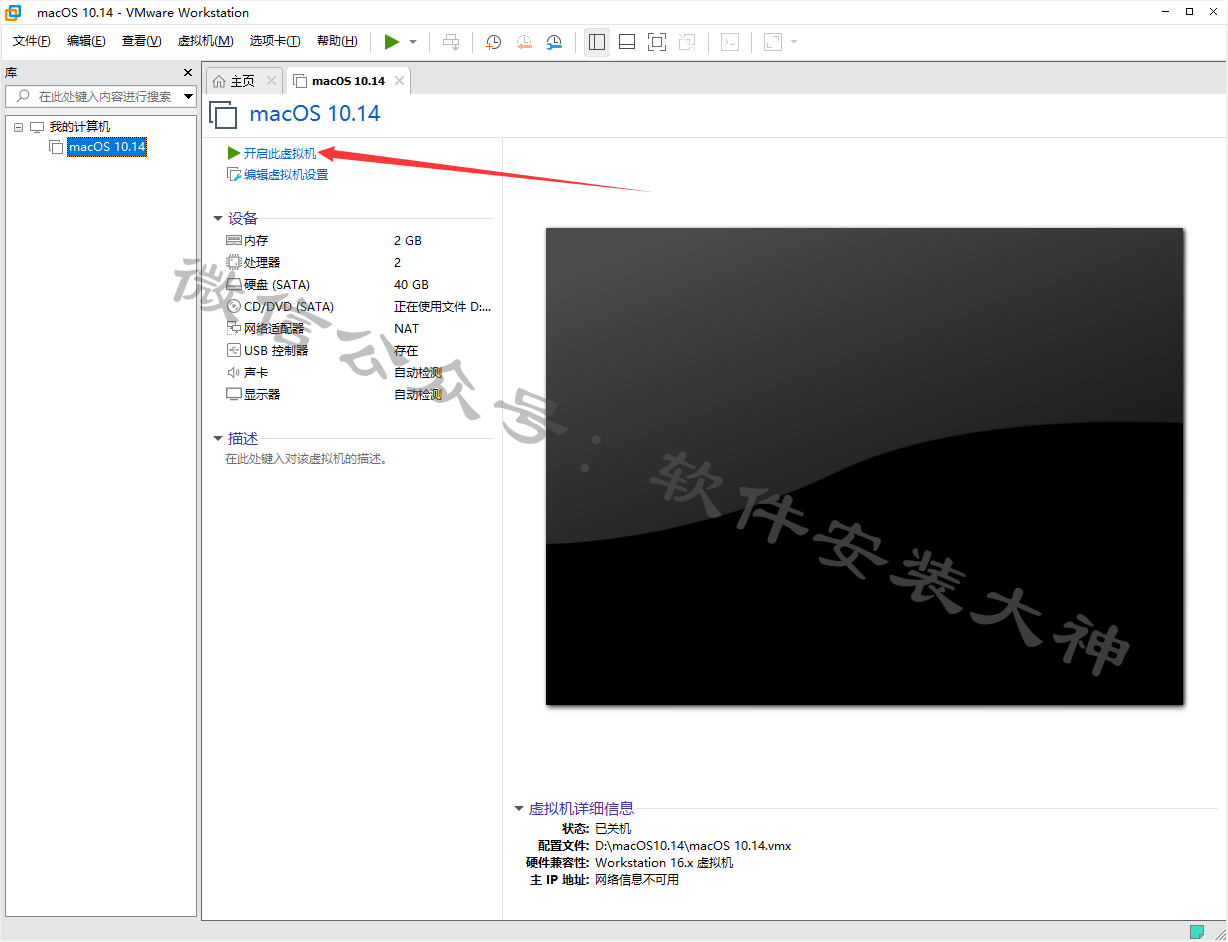The width and height of the screenshot is (1228, 942).
Task: Revert to snapshot toolbar icon
Action: pos(524,42)
